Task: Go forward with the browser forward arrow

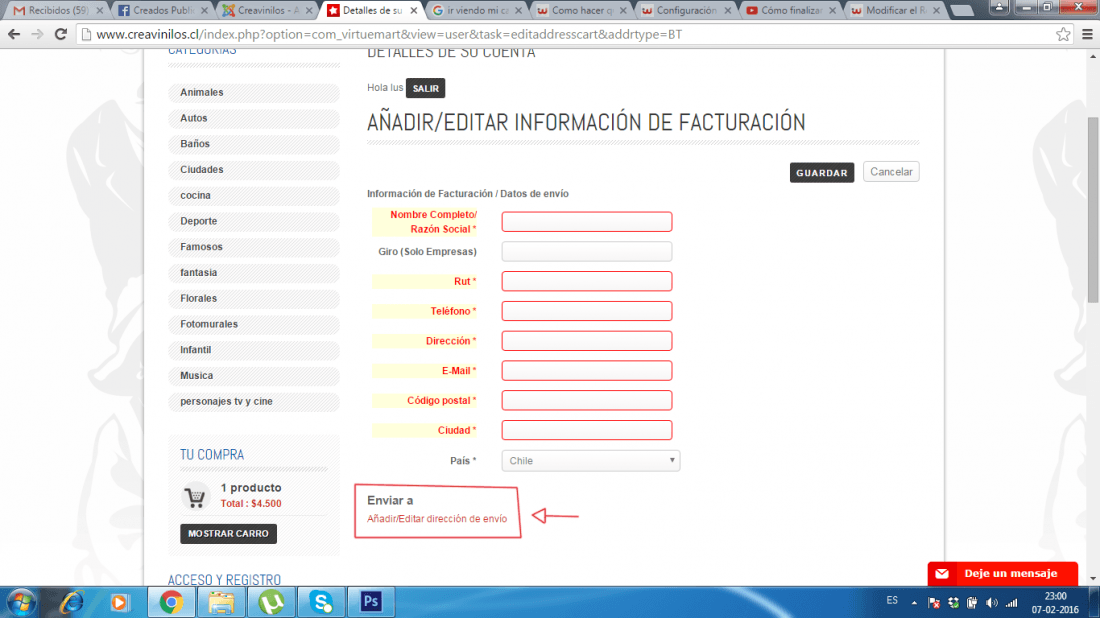Action: [37, 34]
